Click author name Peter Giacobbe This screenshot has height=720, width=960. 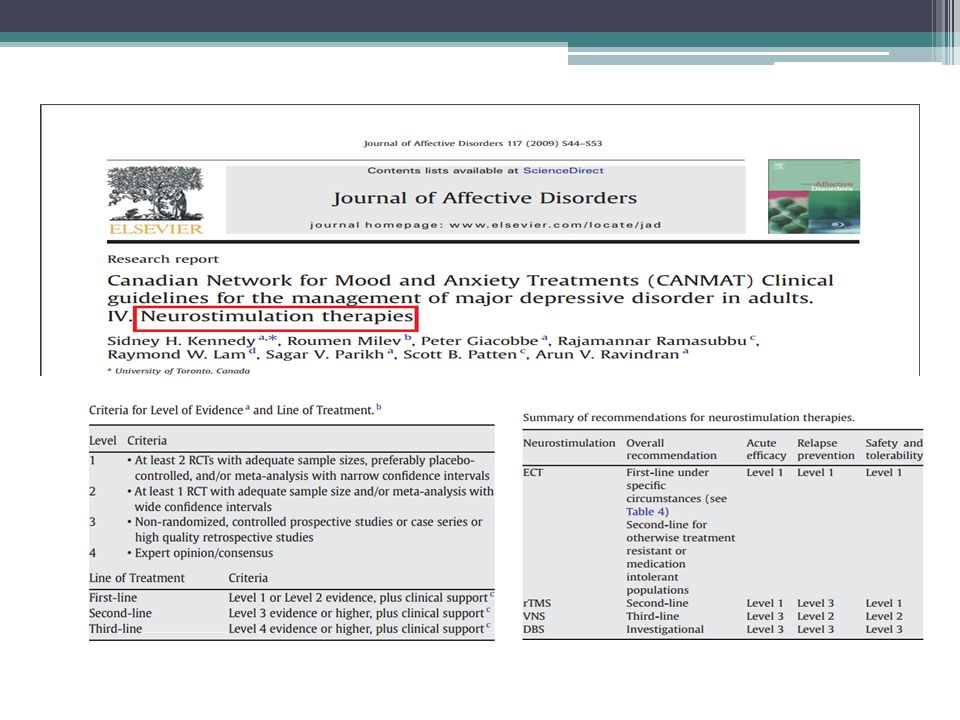[x=479, y=341]
